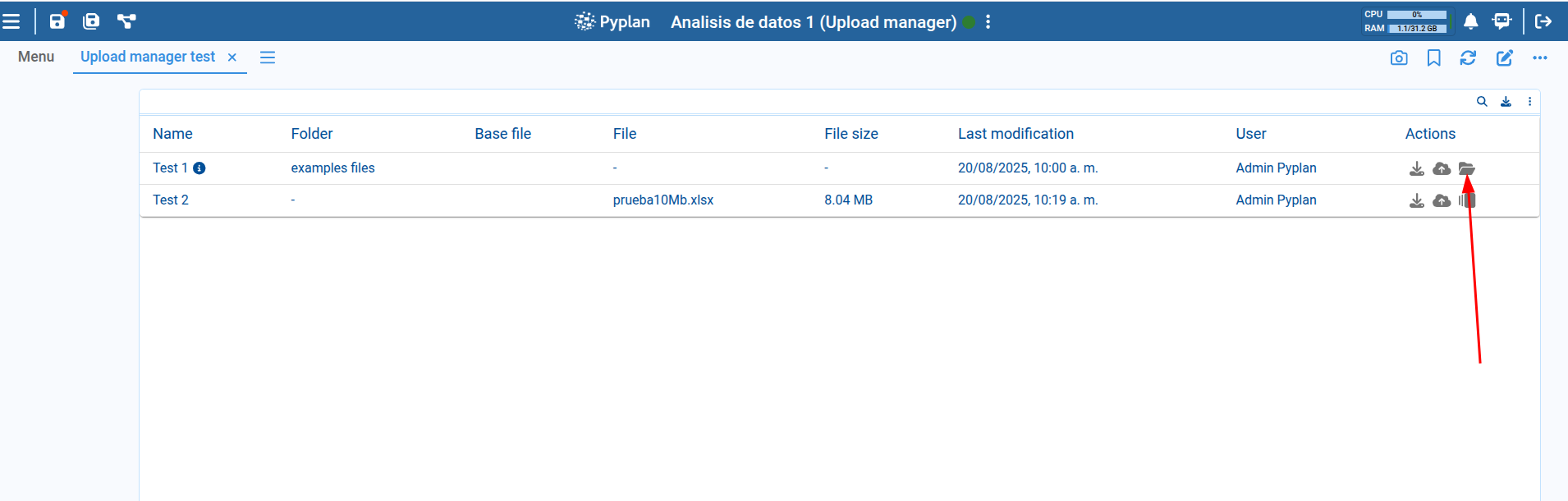1568x501 pixels.
Task: Download the file in the Test 1 row
Action: click(1417, 168)
